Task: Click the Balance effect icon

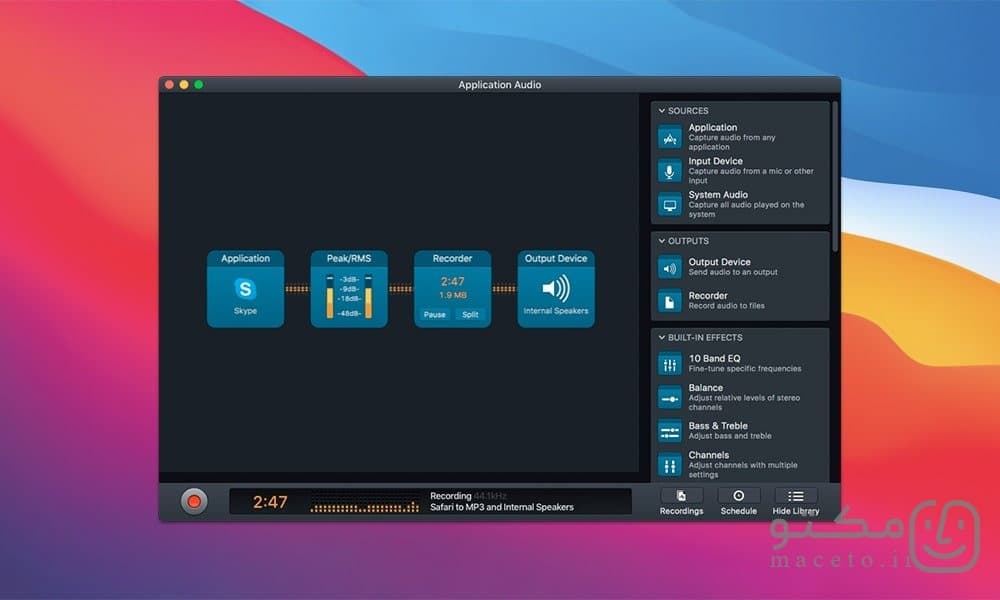Action: click(670, 398)
